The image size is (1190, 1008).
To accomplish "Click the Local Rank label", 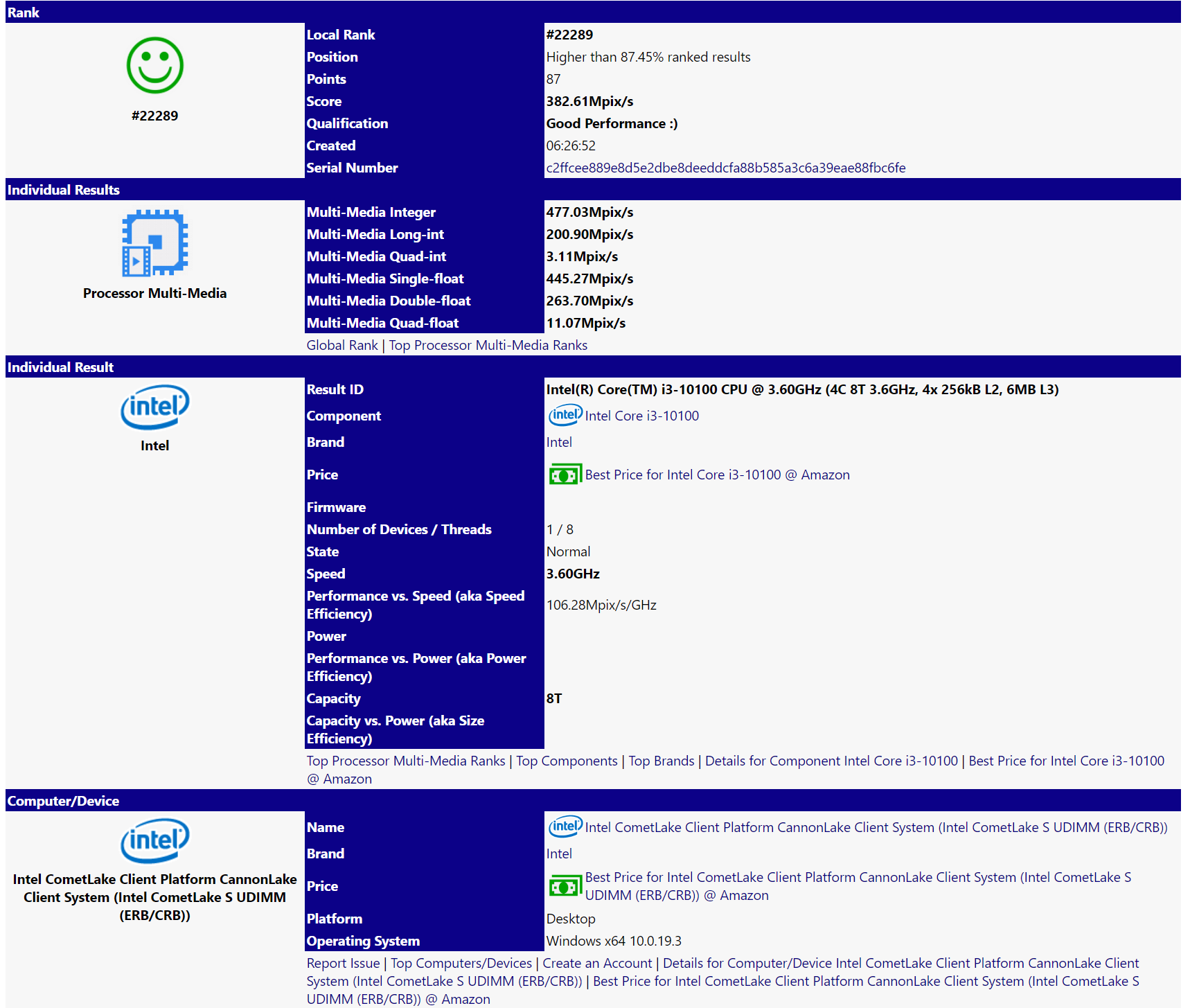I will pos(341,35).
